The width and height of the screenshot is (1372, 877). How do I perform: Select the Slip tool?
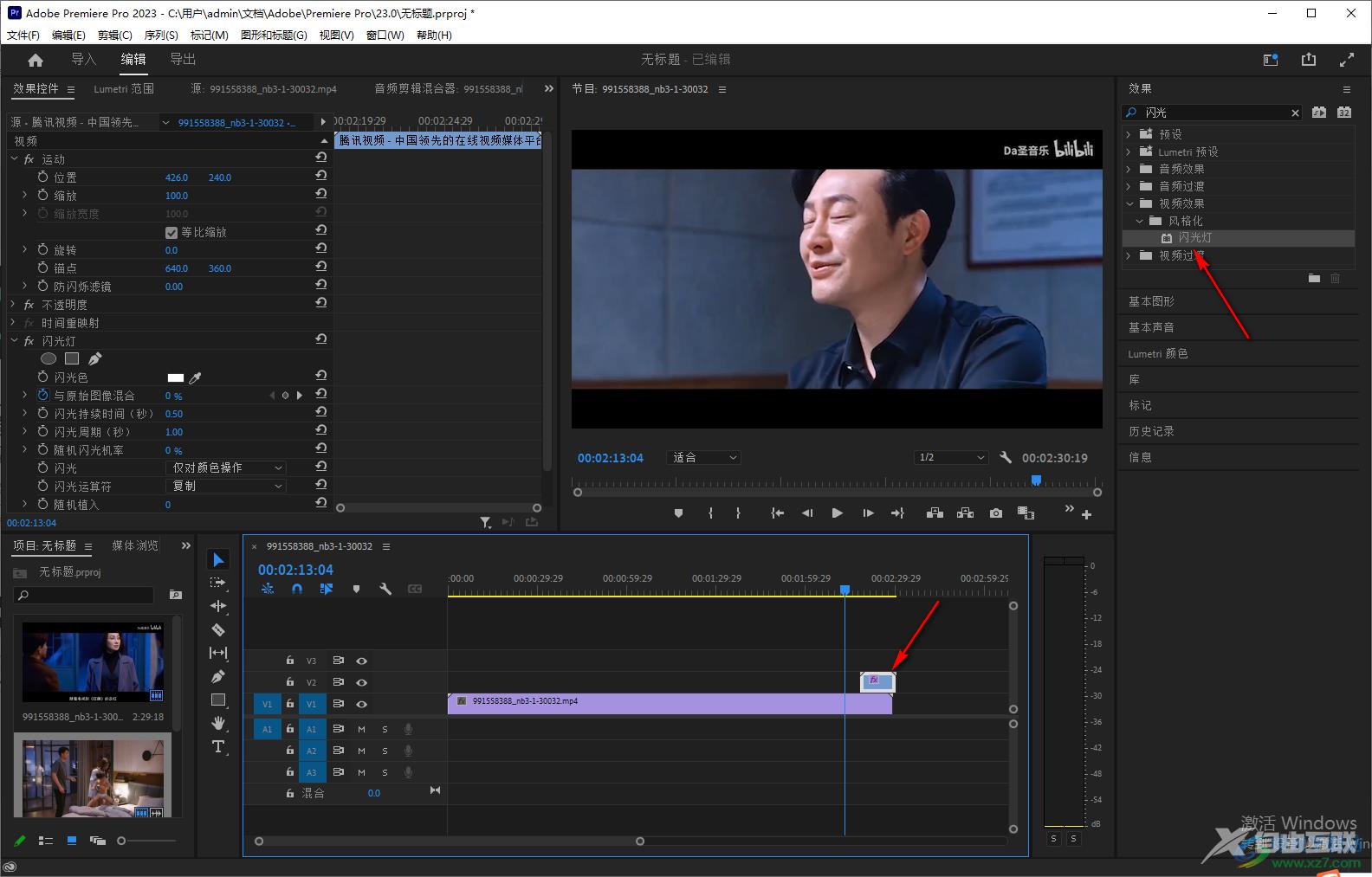tap(218, 653)
